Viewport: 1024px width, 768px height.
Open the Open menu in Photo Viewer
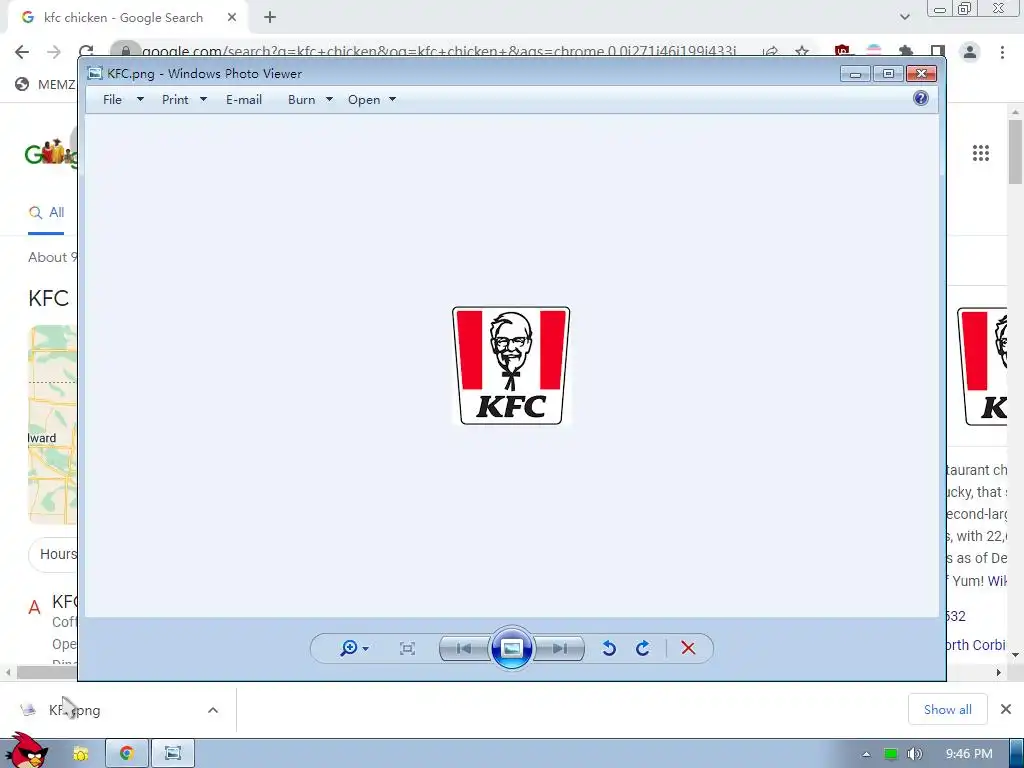click(364, 99)
